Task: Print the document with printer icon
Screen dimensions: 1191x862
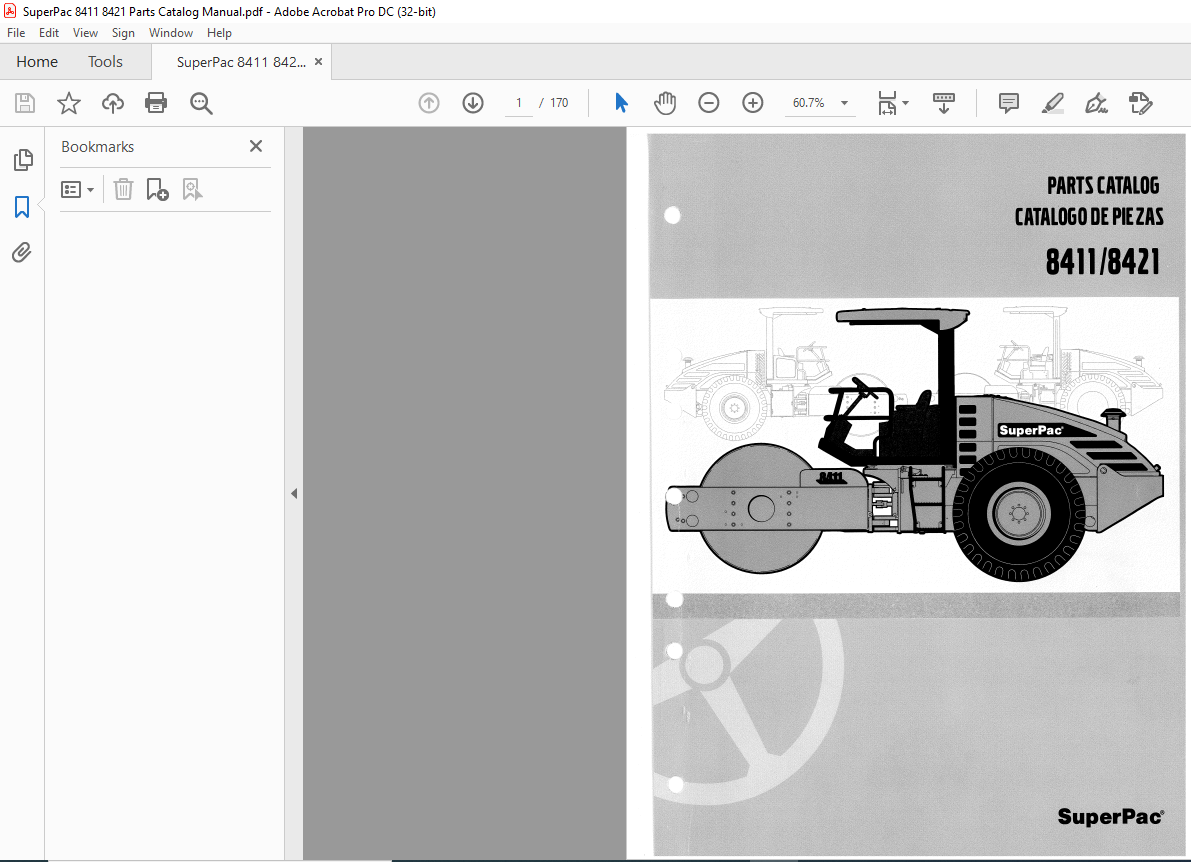Action: click(x=156, y=103)
